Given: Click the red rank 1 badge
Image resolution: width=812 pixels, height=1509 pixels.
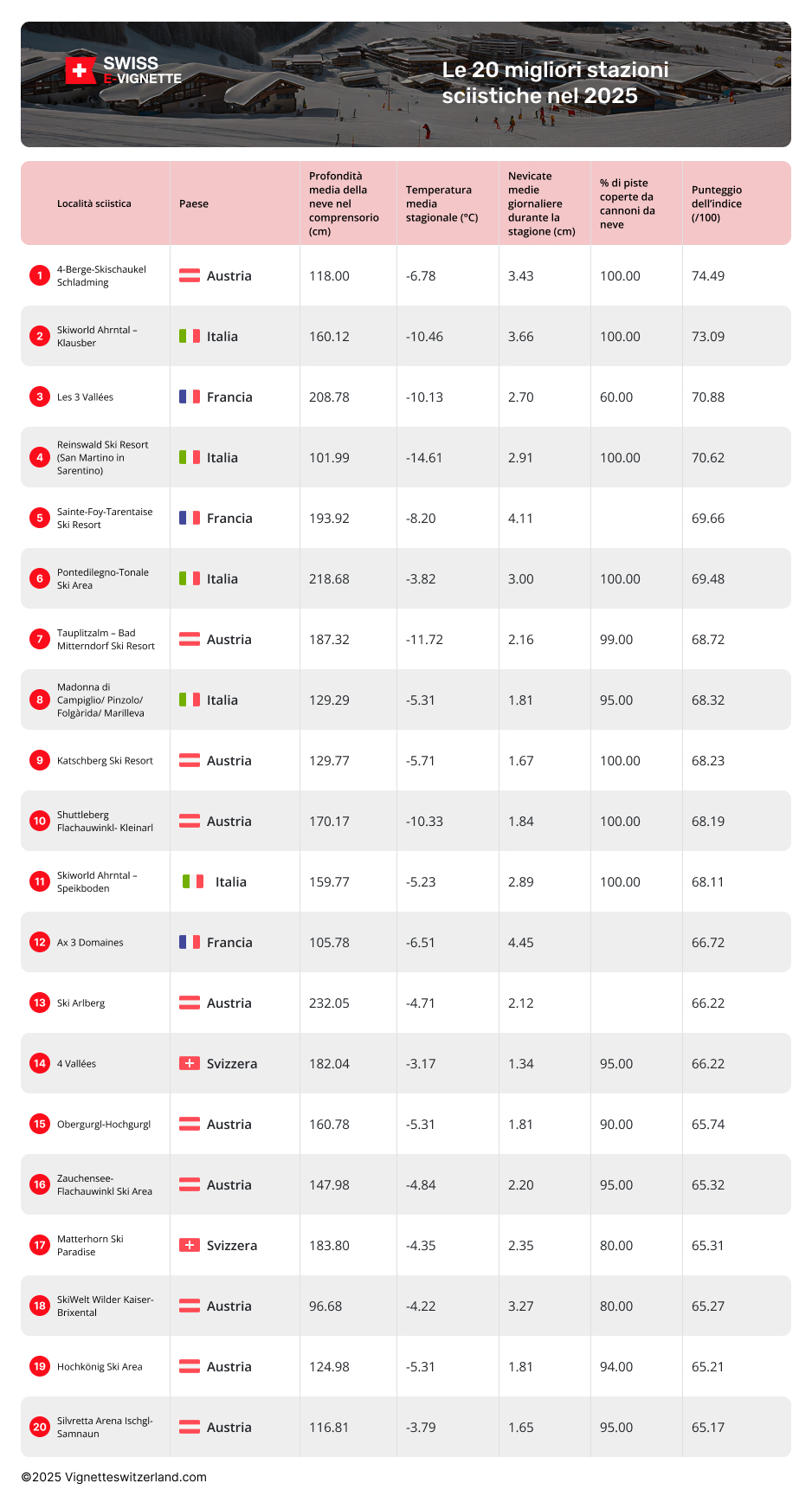Looking at the screenshot, I should tap(40, 275).
